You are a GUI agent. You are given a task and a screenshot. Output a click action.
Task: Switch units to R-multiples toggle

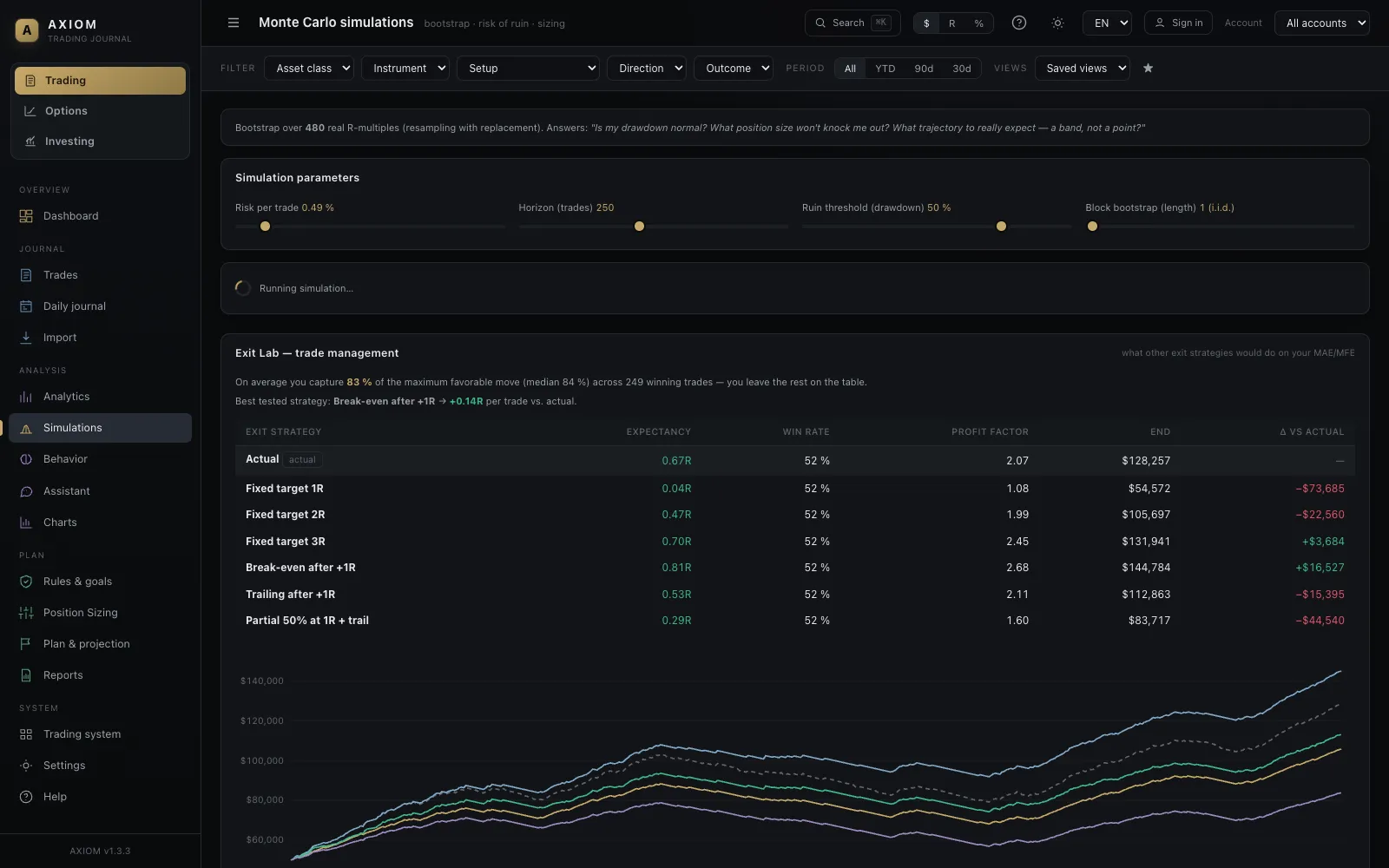point(951,23)
